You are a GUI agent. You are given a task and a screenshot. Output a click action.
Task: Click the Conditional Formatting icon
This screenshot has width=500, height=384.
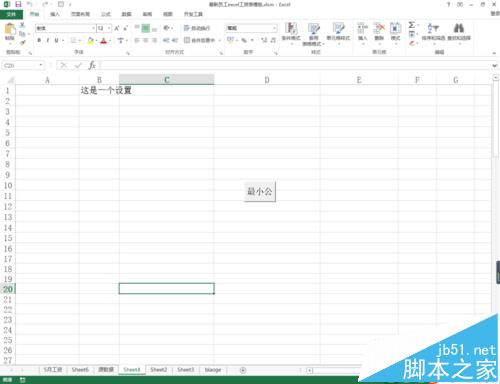tap(291, 29)
